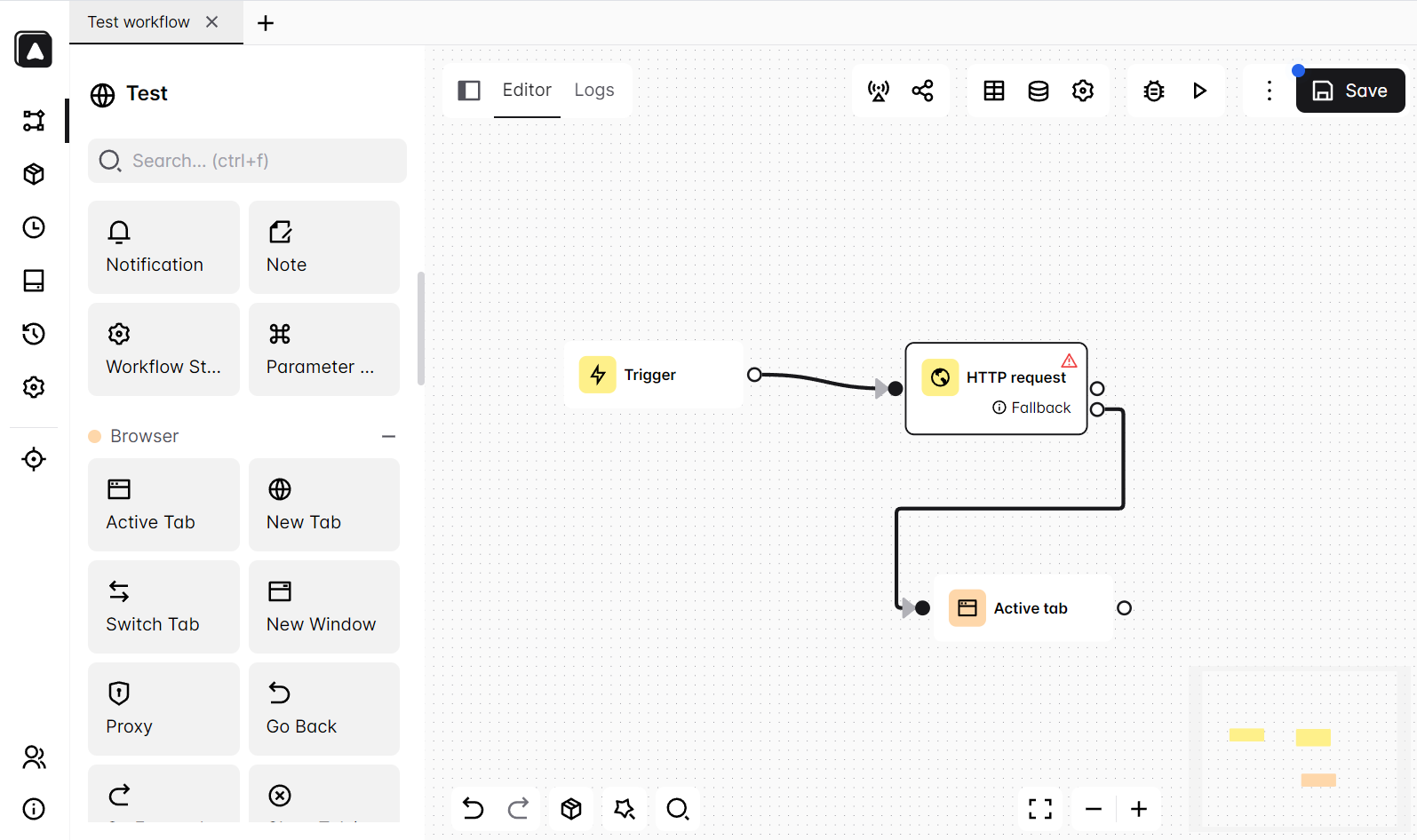Open the scheduled workflows clock icon
The image size is (1417, 840).
click(x=34, y=227)
